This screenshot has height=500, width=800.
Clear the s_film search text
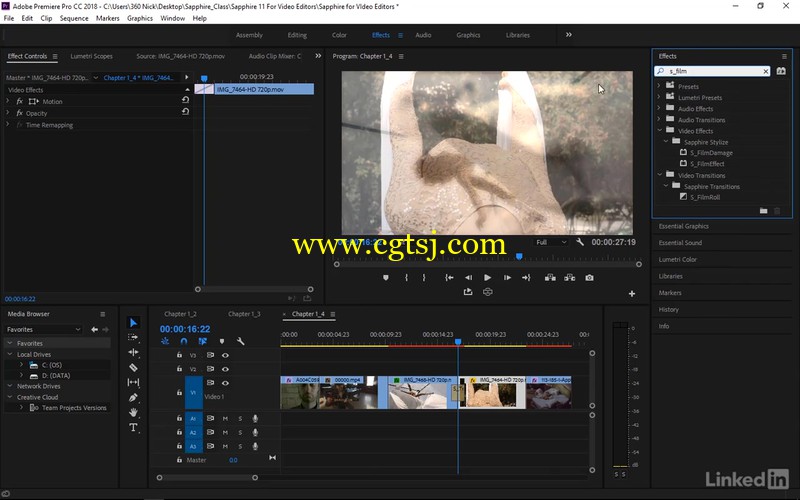[x=765, y=71]
